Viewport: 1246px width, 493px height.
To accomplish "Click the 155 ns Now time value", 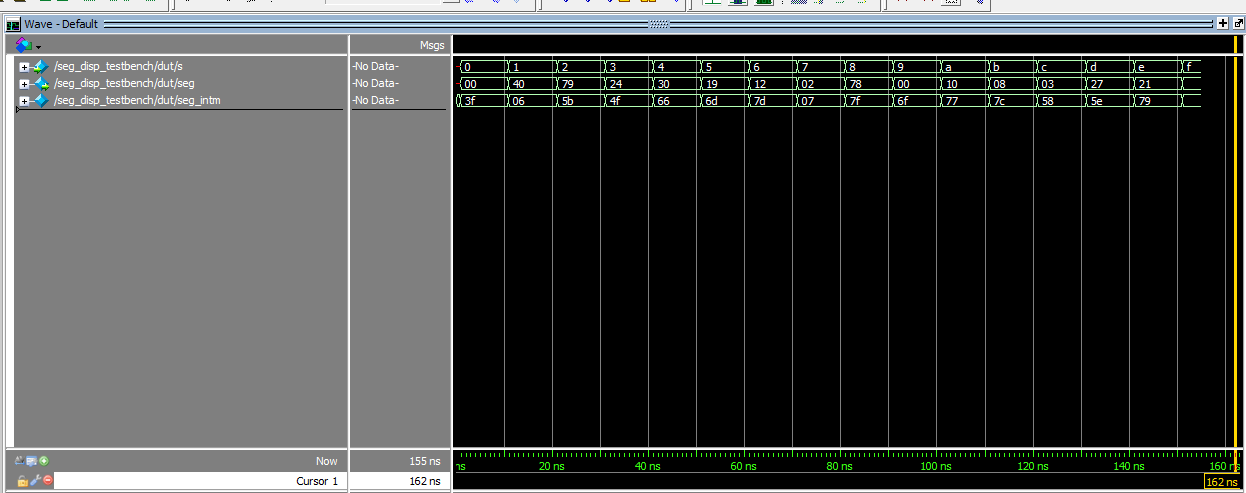I will [425, 461].
